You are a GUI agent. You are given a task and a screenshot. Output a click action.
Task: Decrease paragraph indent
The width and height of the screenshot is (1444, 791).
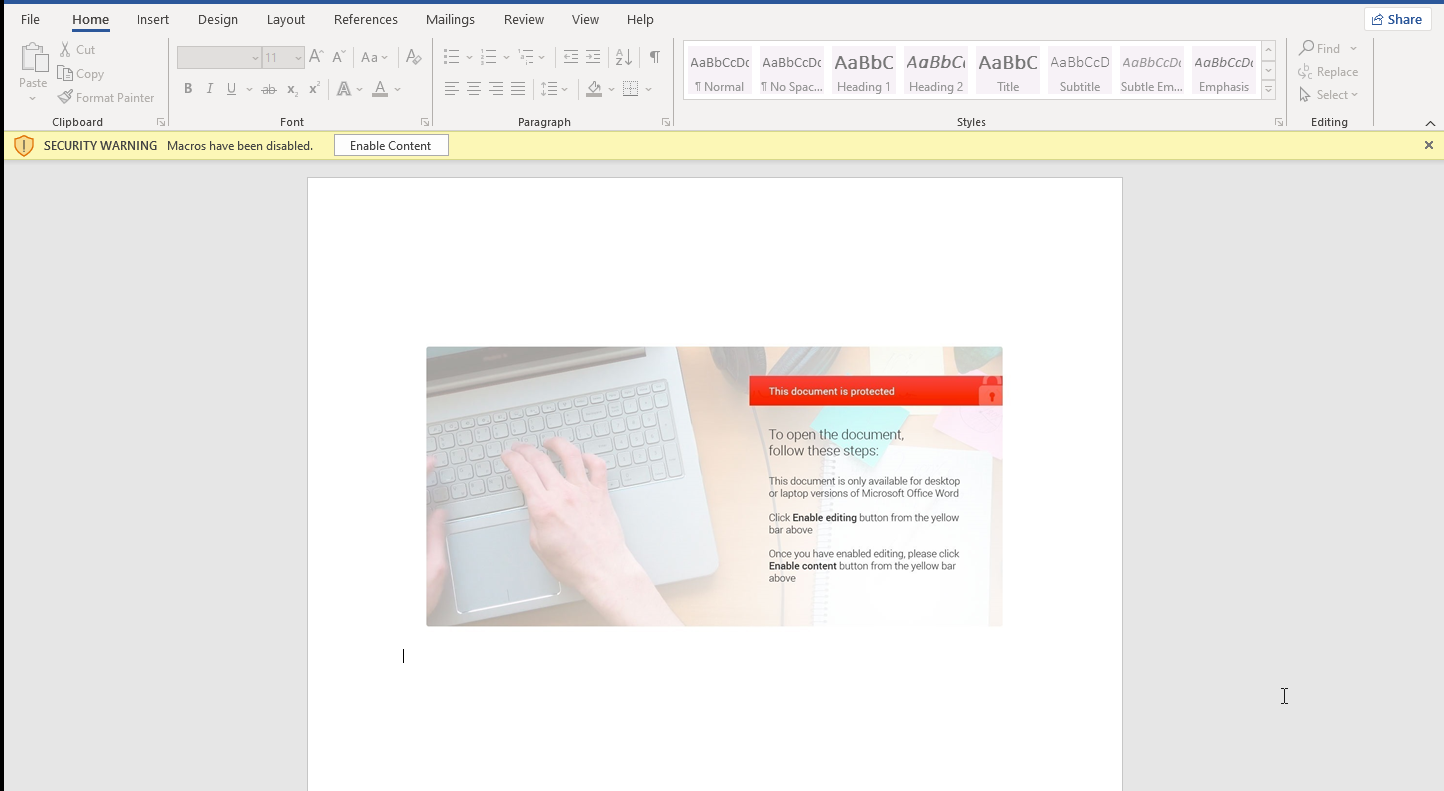571,57
